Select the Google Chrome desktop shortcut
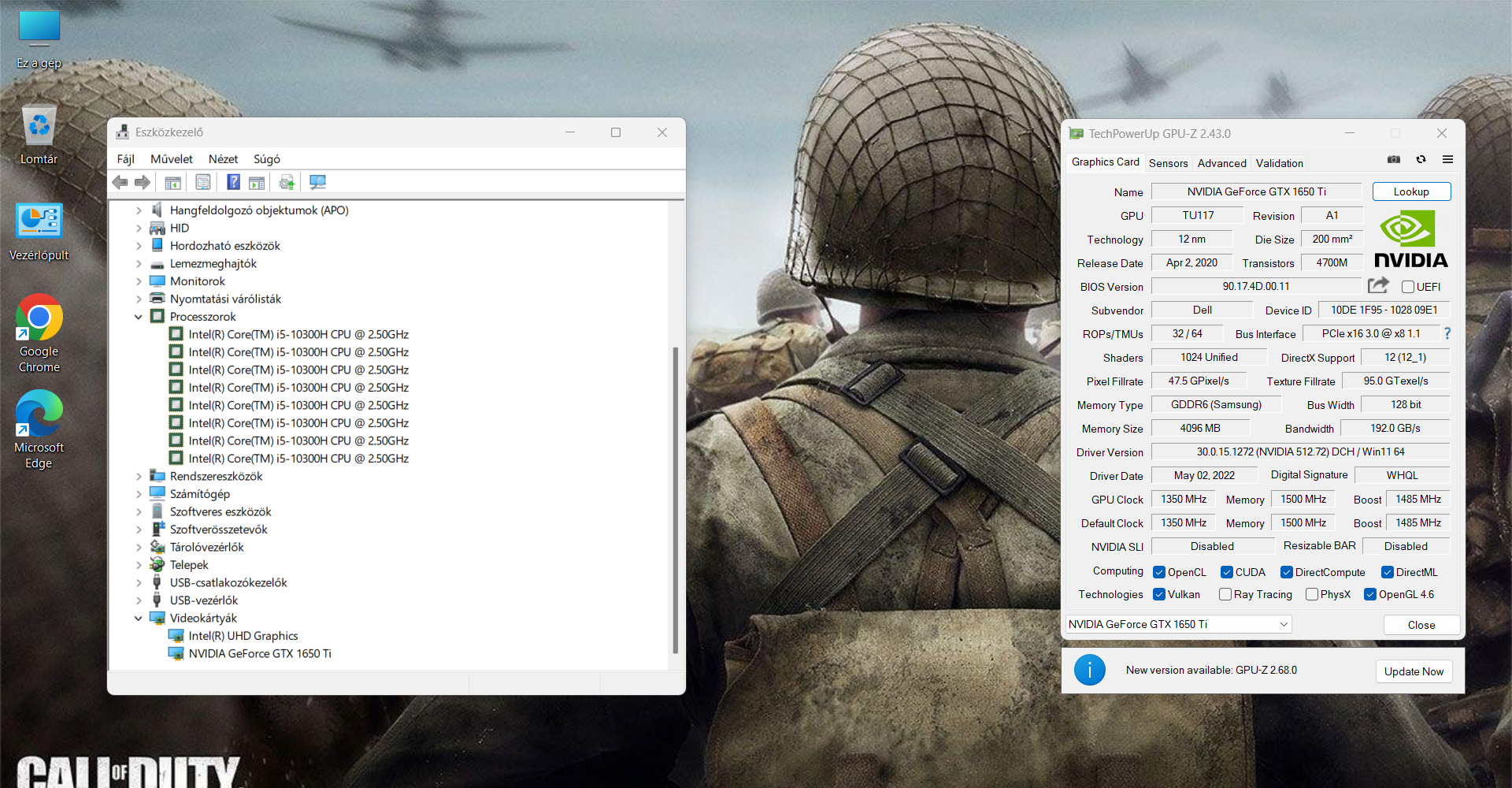The width and height of the screenshot is (1512, 788). coord(39,333)
